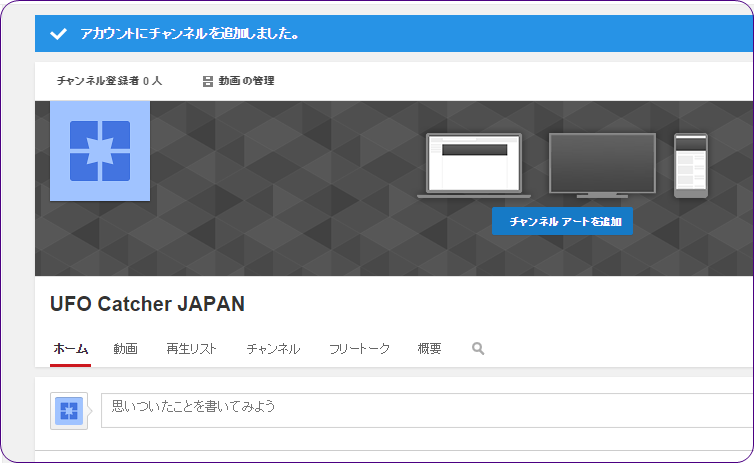The width and height of the screenshot is (754, 463).
Task: Click the laptop preview icon in banner
Action: [474, 166]
